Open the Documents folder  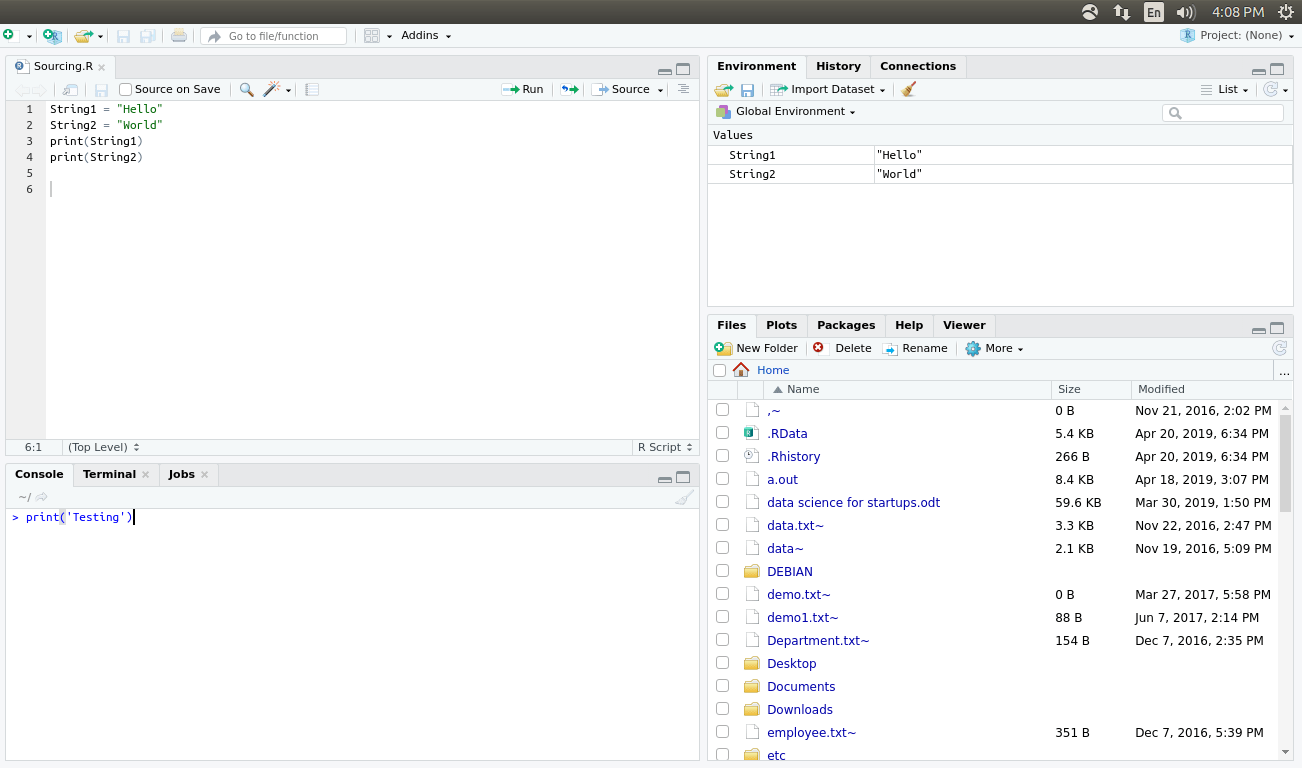click(x=801, y=686)
